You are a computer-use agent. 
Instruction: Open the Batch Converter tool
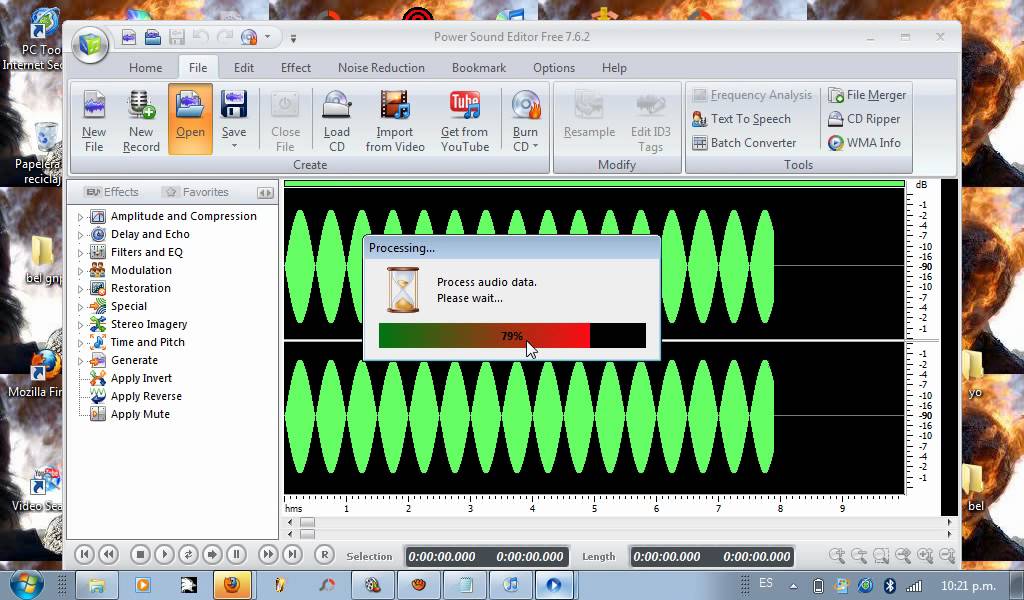click(744, 142)
